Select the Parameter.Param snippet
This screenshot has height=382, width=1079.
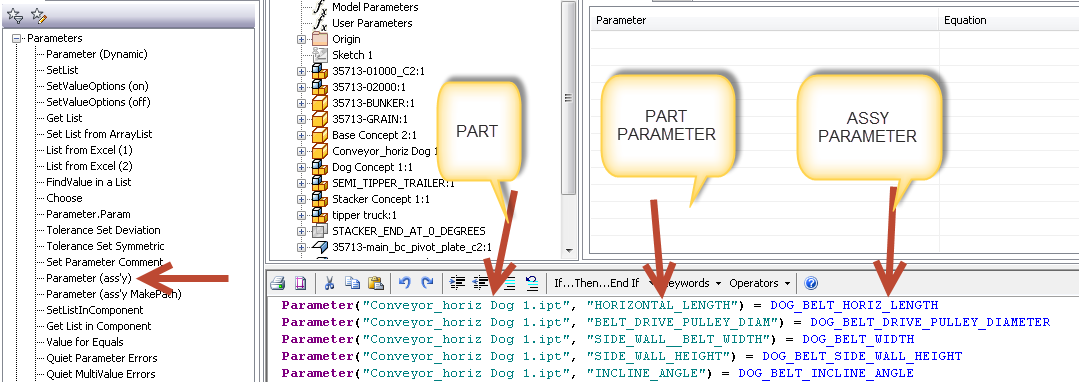(88, 214)
